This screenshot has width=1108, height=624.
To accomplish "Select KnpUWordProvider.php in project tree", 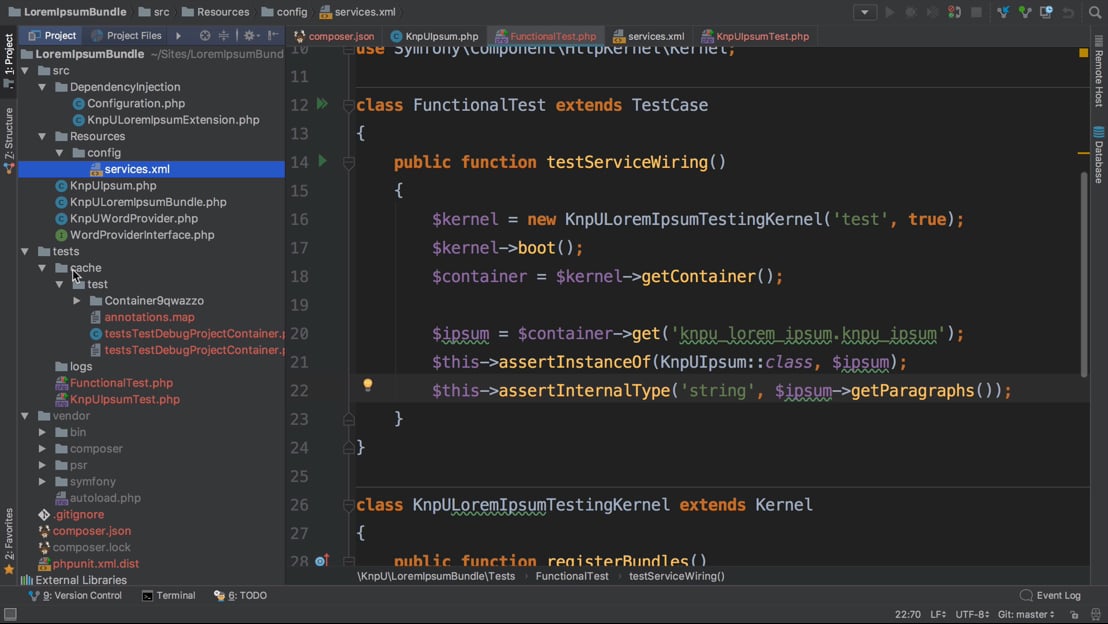I will [134, 218].
